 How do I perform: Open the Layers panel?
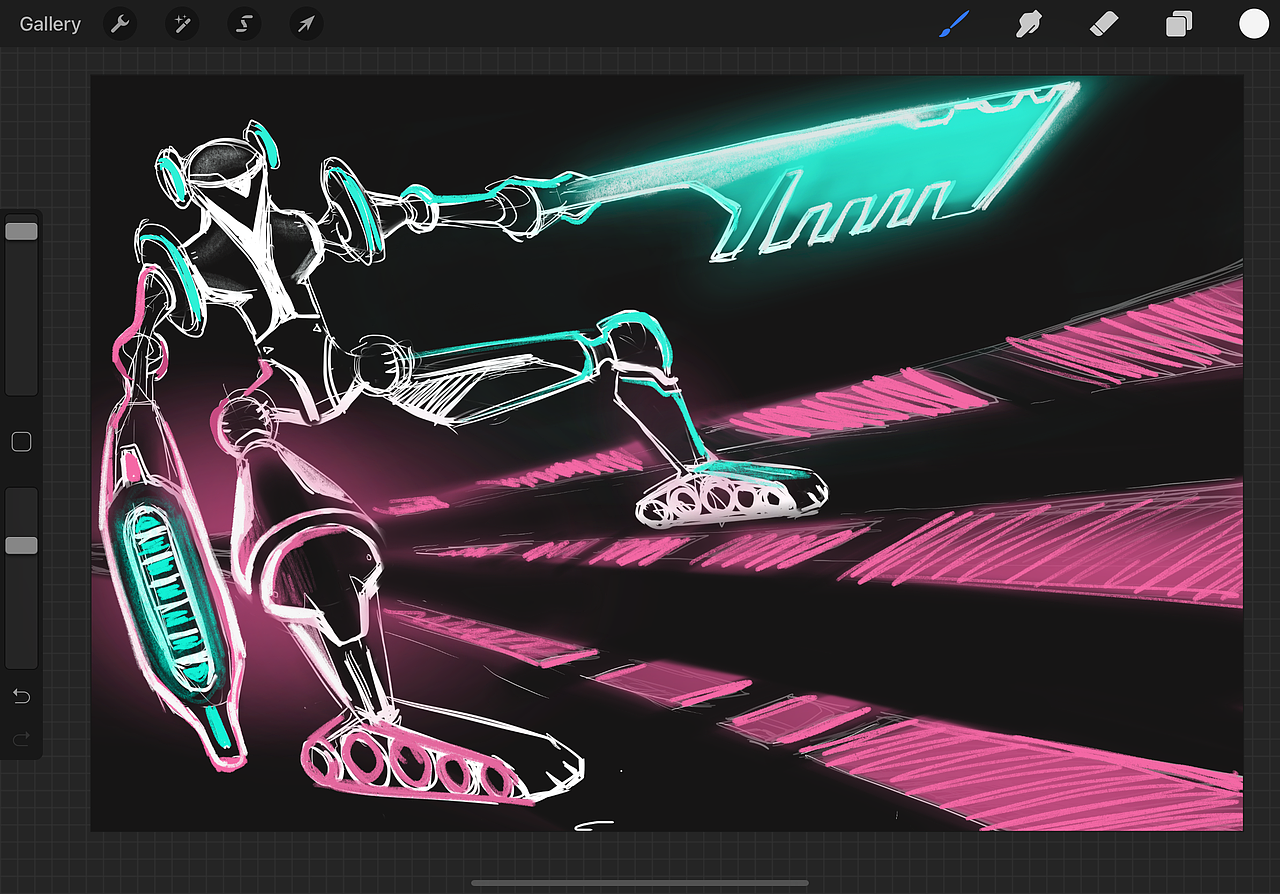click(1179, 24)
